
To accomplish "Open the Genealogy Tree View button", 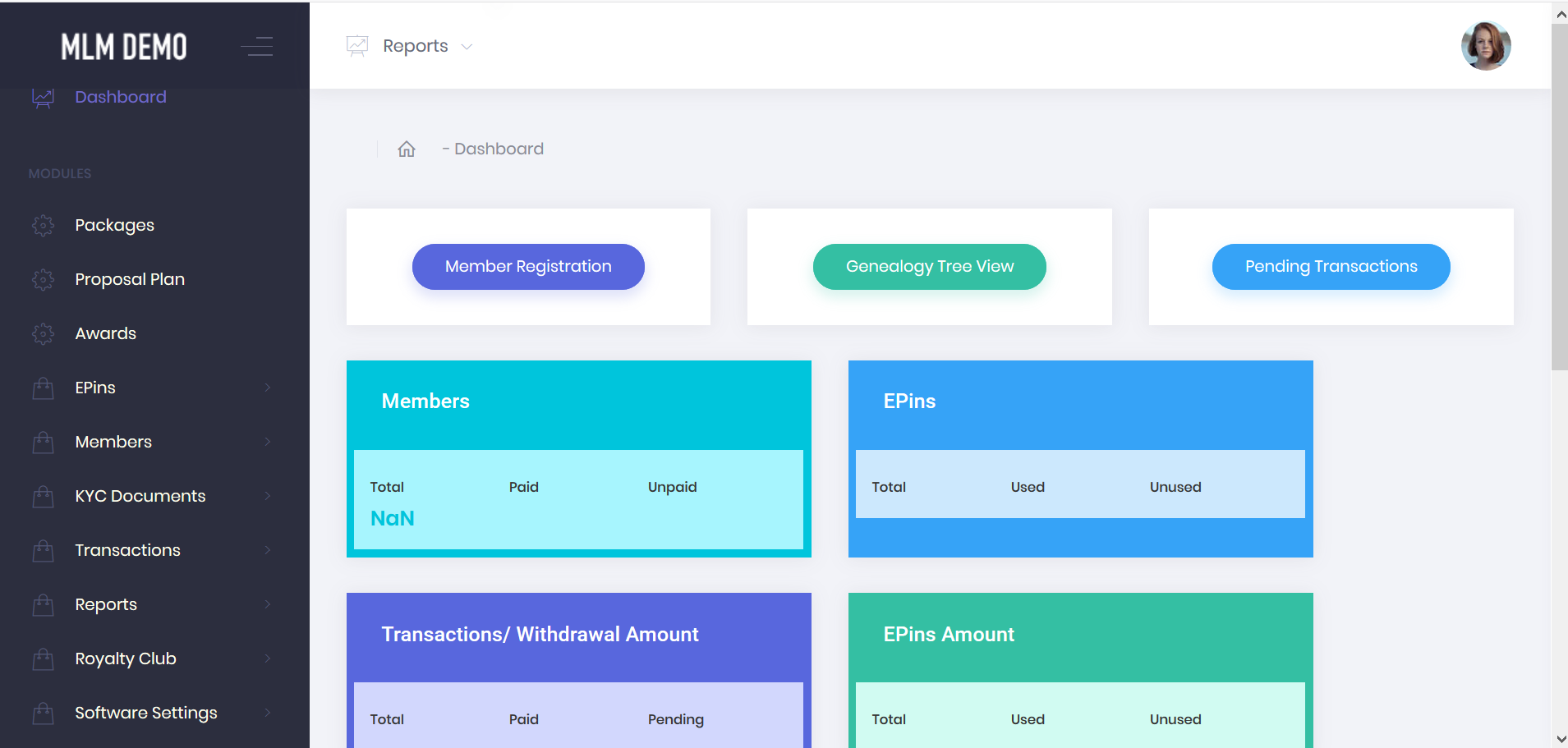I will [x=929, y=267].
